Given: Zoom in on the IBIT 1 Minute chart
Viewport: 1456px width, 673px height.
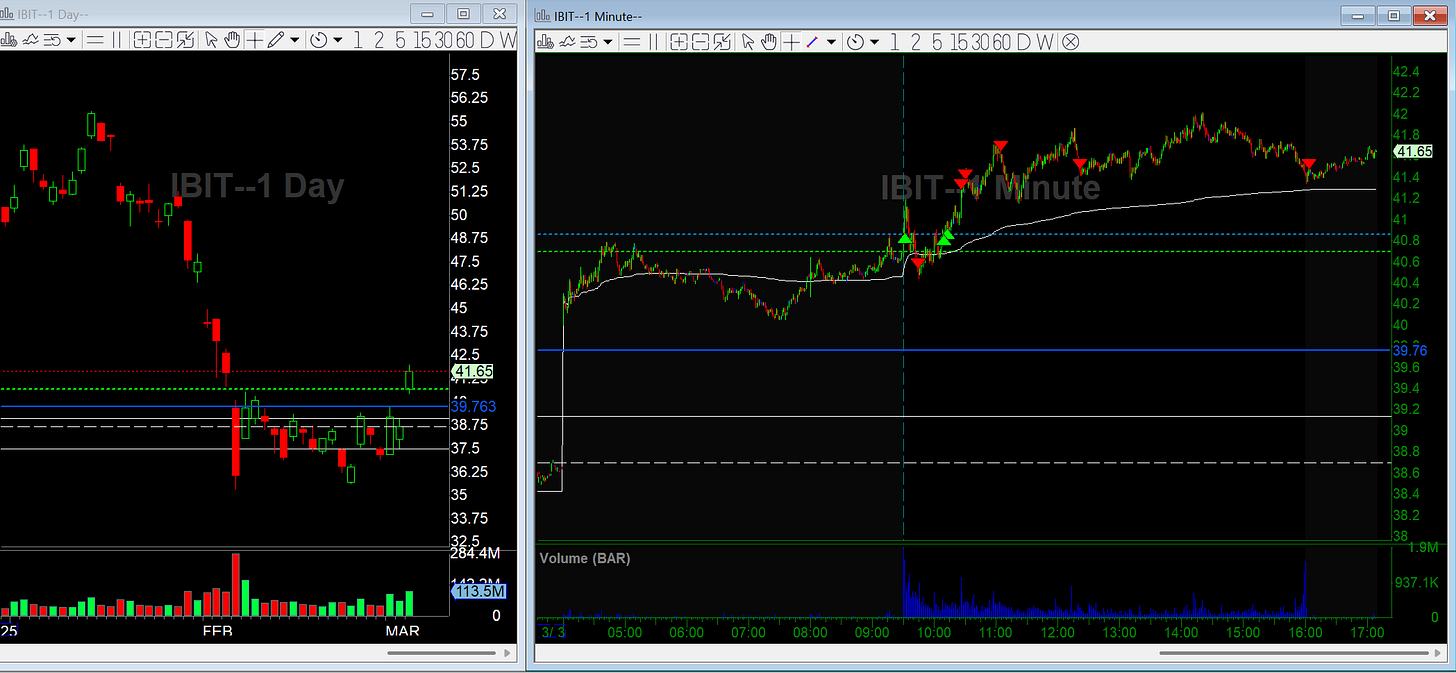Looking at the screenshot, I should (x=679, y=40).
